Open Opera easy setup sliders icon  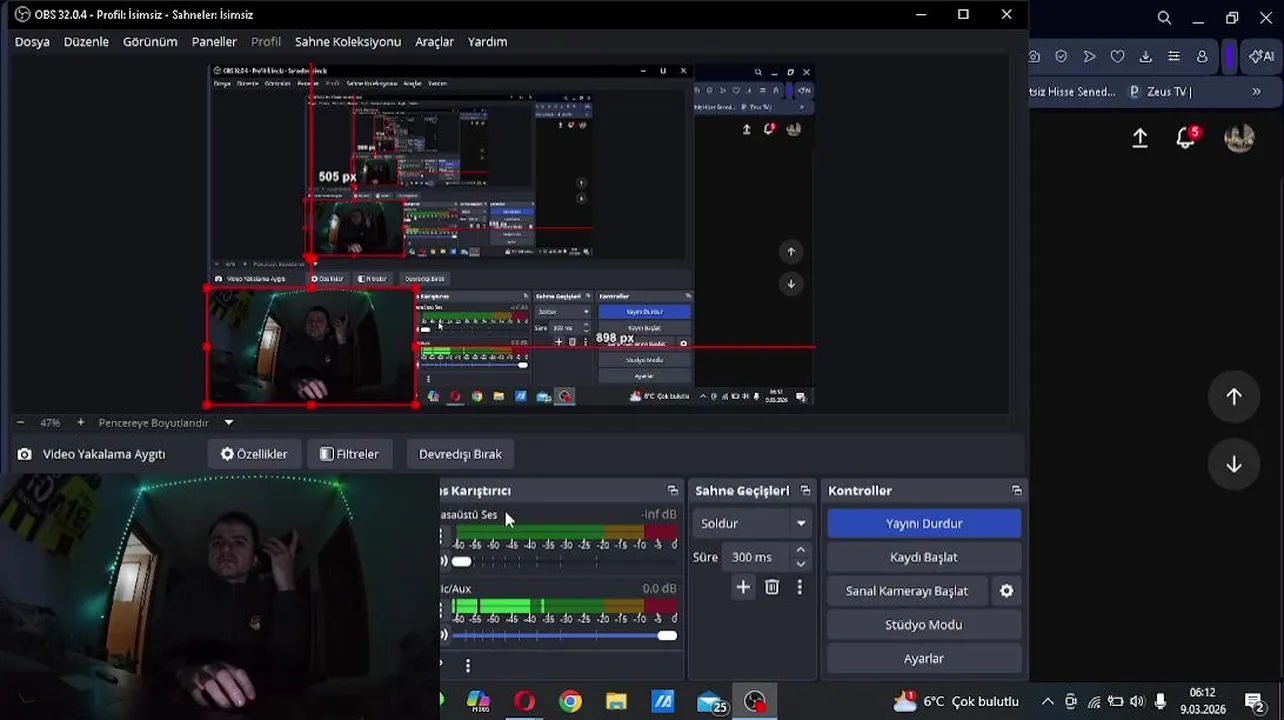coord(1174,57)
